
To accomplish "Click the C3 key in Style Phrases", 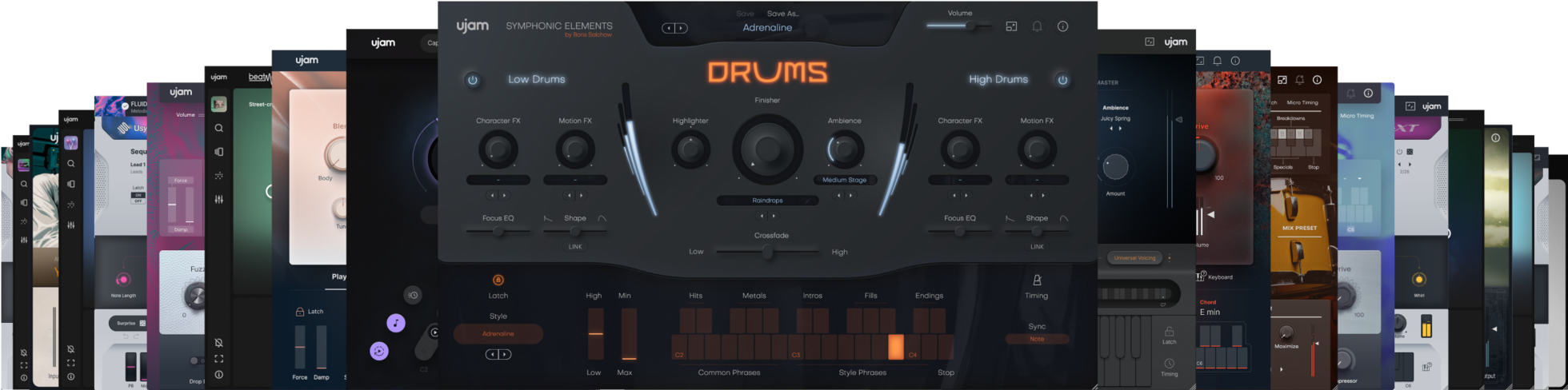I will click(x=797, y=348).
